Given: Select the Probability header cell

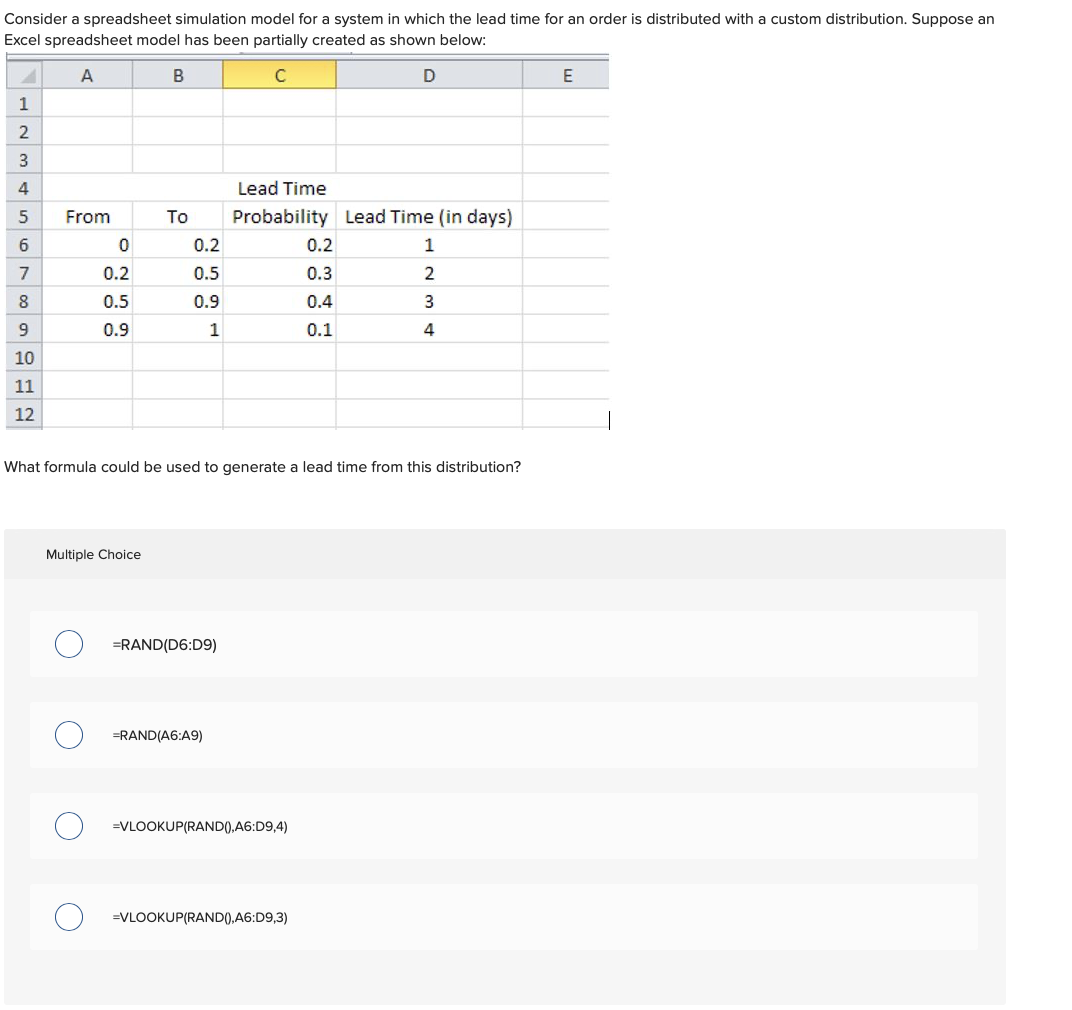Looking at the screenshot, I should [x=280, y=216].
